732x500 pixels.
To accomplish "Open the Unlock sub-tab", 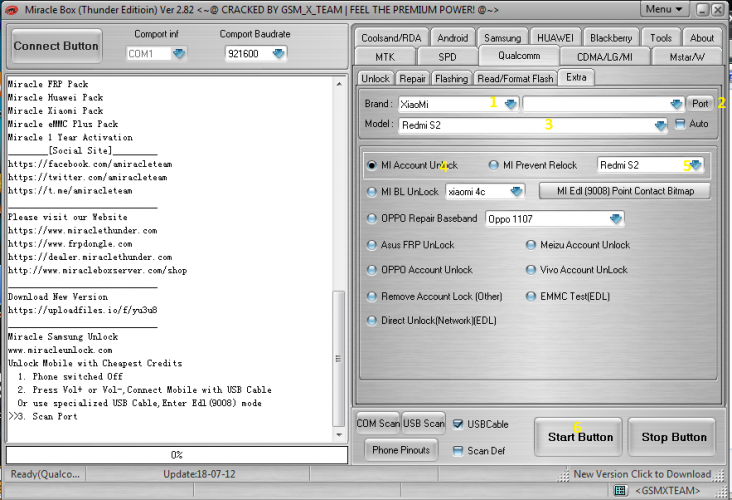I will 375,78.
